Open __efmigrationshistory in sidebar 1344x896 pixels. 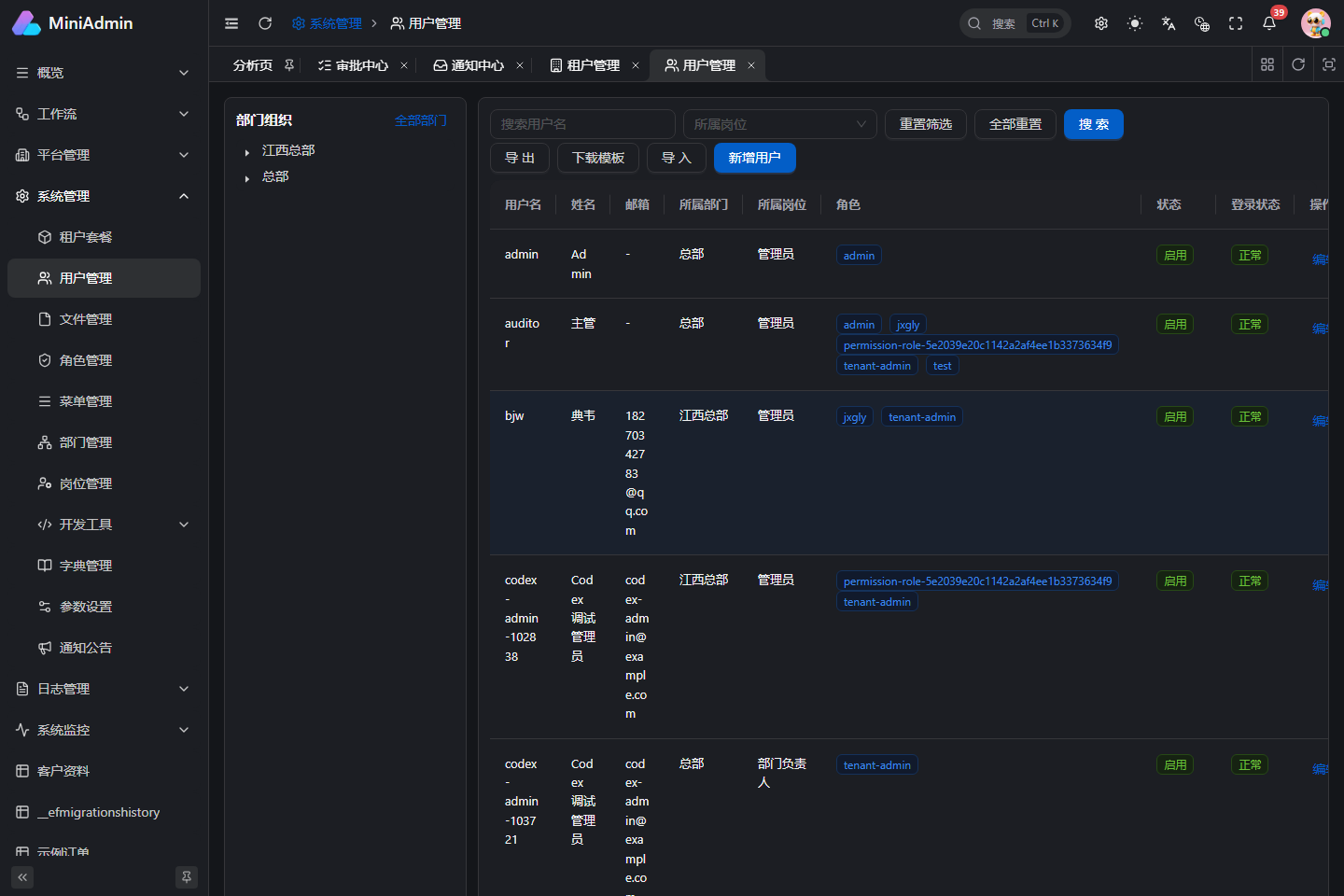coord(104,812)
